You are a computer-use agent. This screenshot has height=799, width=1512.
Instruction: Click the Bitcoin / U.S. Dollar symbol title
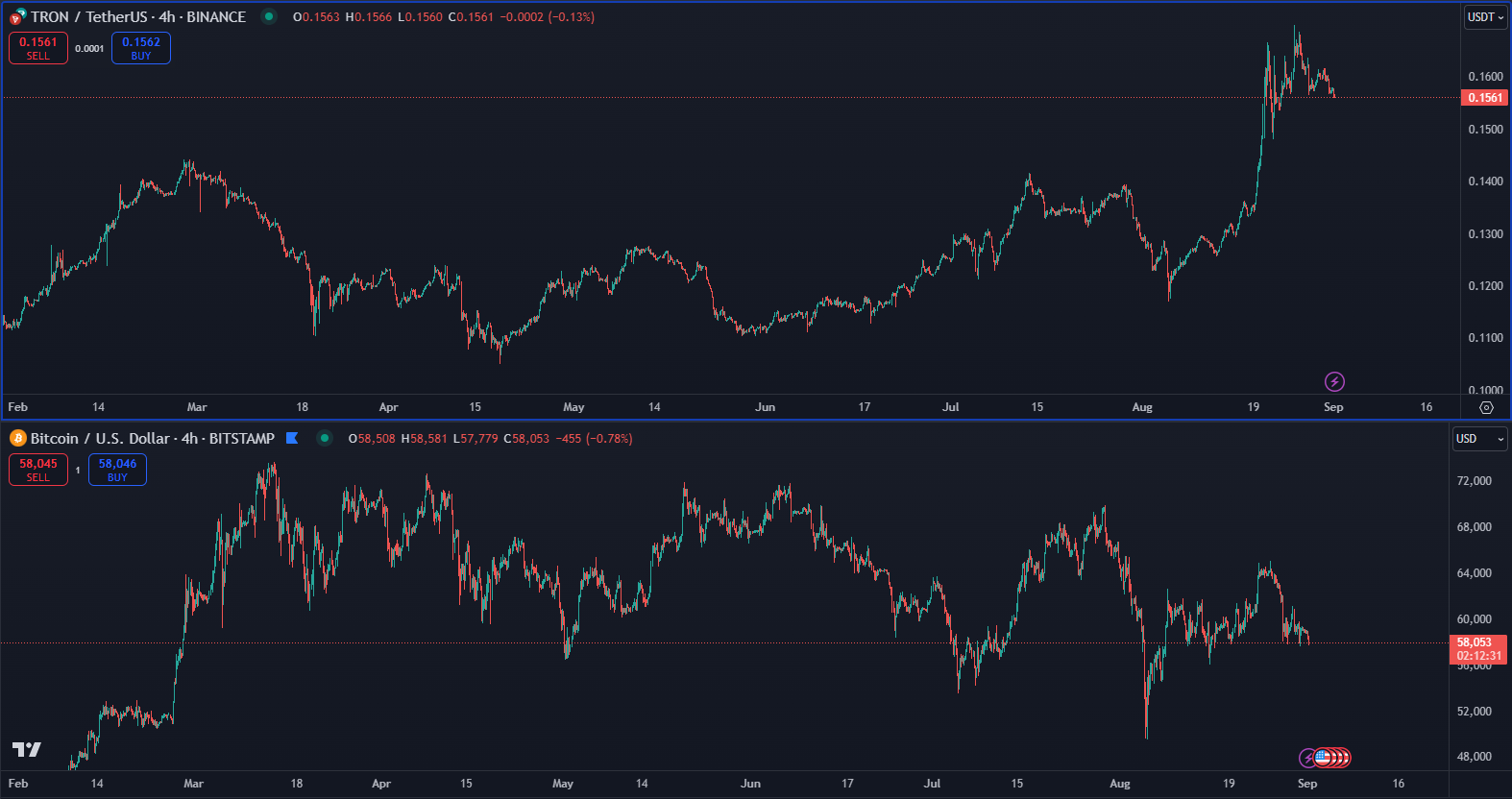point(100,438)
